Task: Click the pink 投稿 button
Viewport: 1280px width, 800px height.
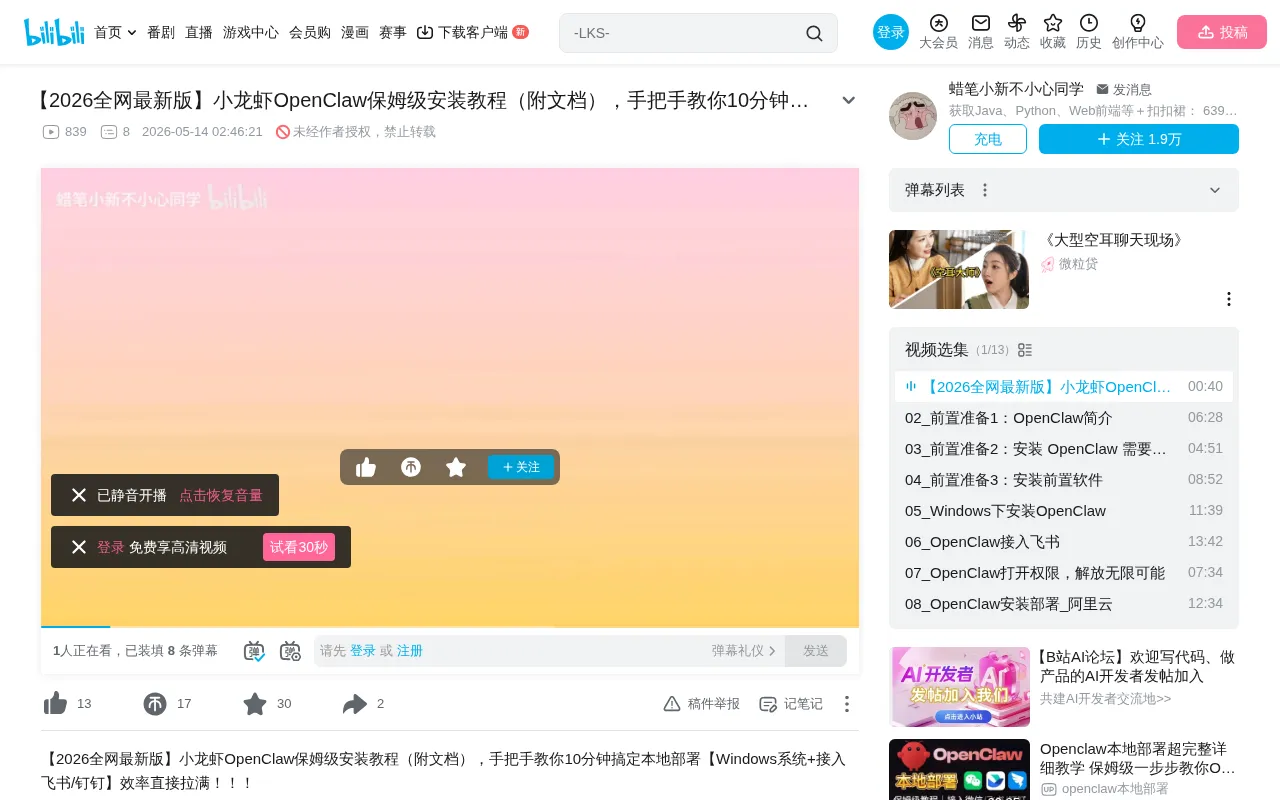Action: (1222, 32)
